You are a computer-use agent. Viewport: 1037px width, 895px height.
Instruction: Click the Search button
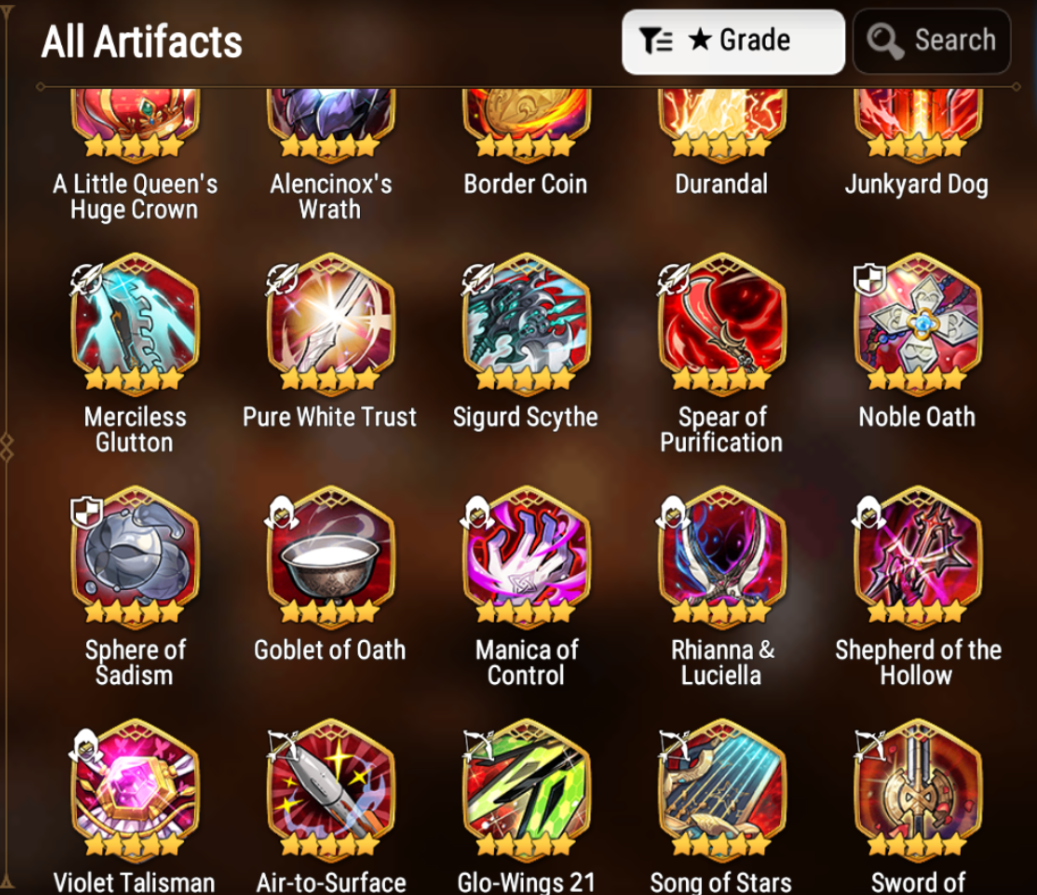(x=932, y=41)
